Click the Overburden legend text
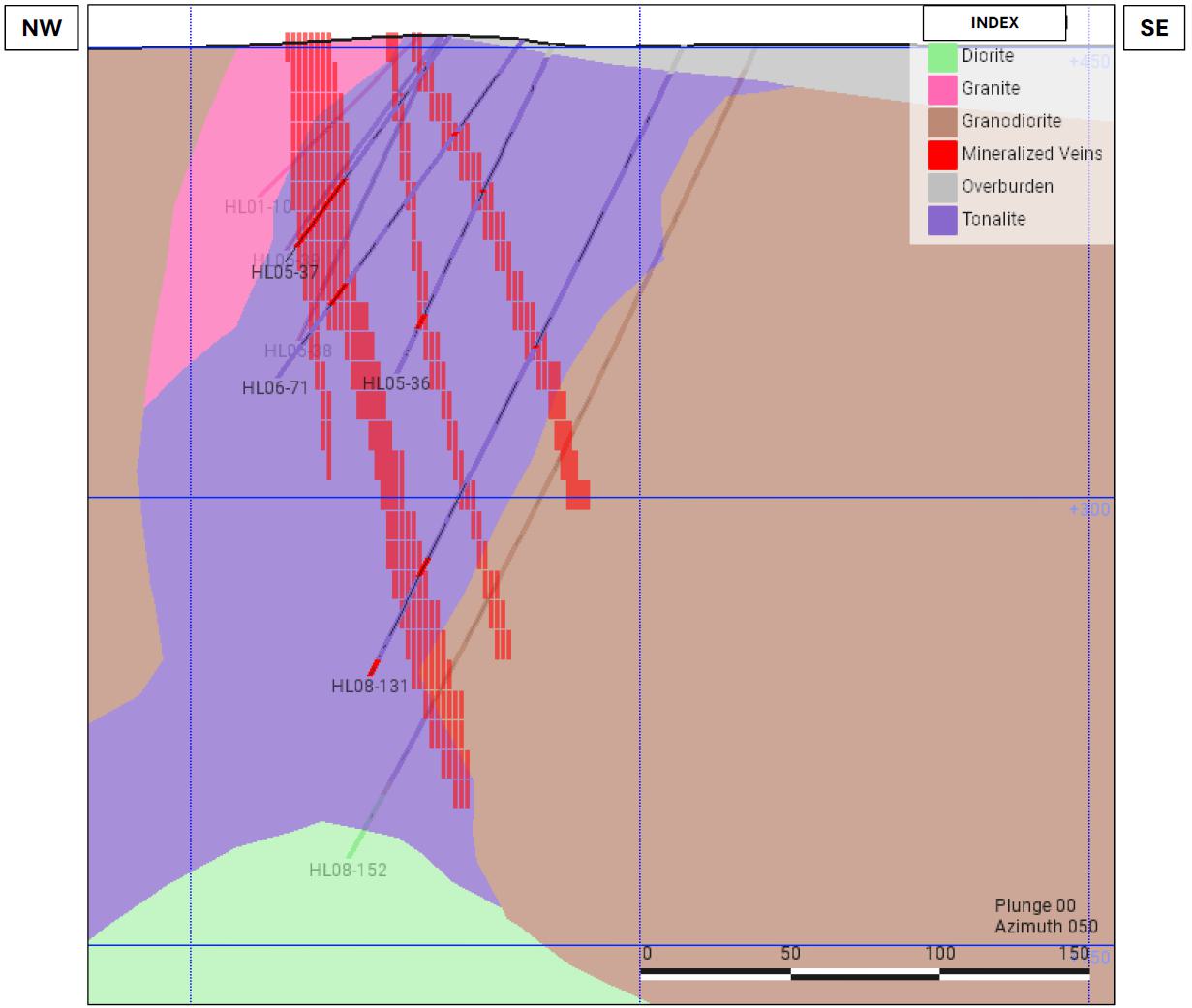 (1007, 186)
